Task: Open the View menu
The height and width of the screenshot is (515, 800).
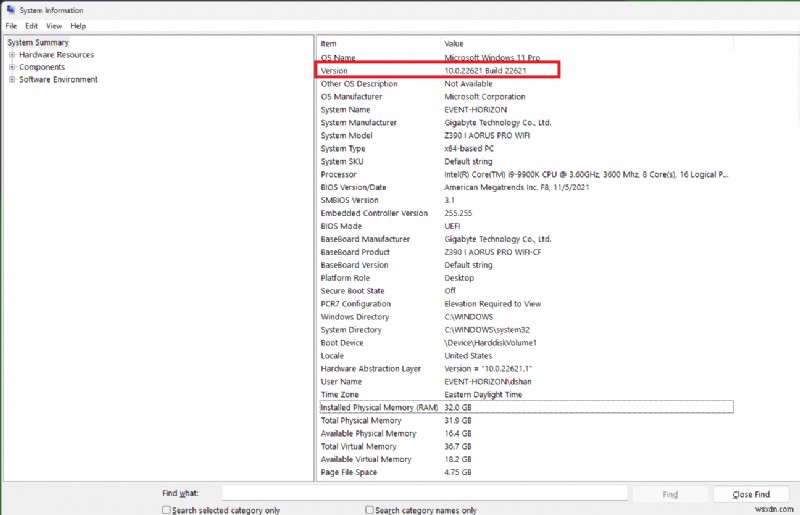Action: pos(54,26)
